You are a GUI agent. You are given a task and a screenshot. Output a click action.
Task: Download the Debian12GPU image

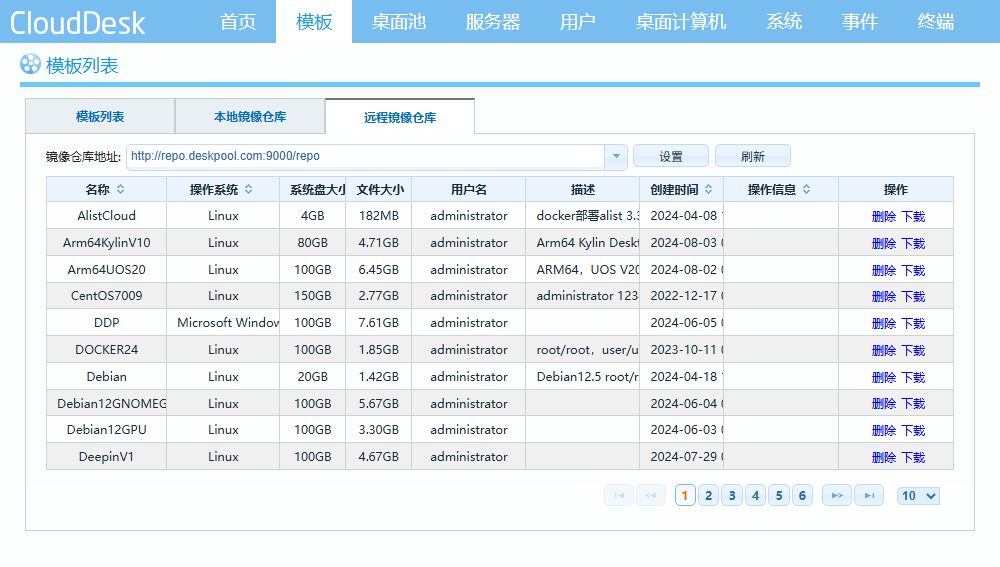coord(913,431)
